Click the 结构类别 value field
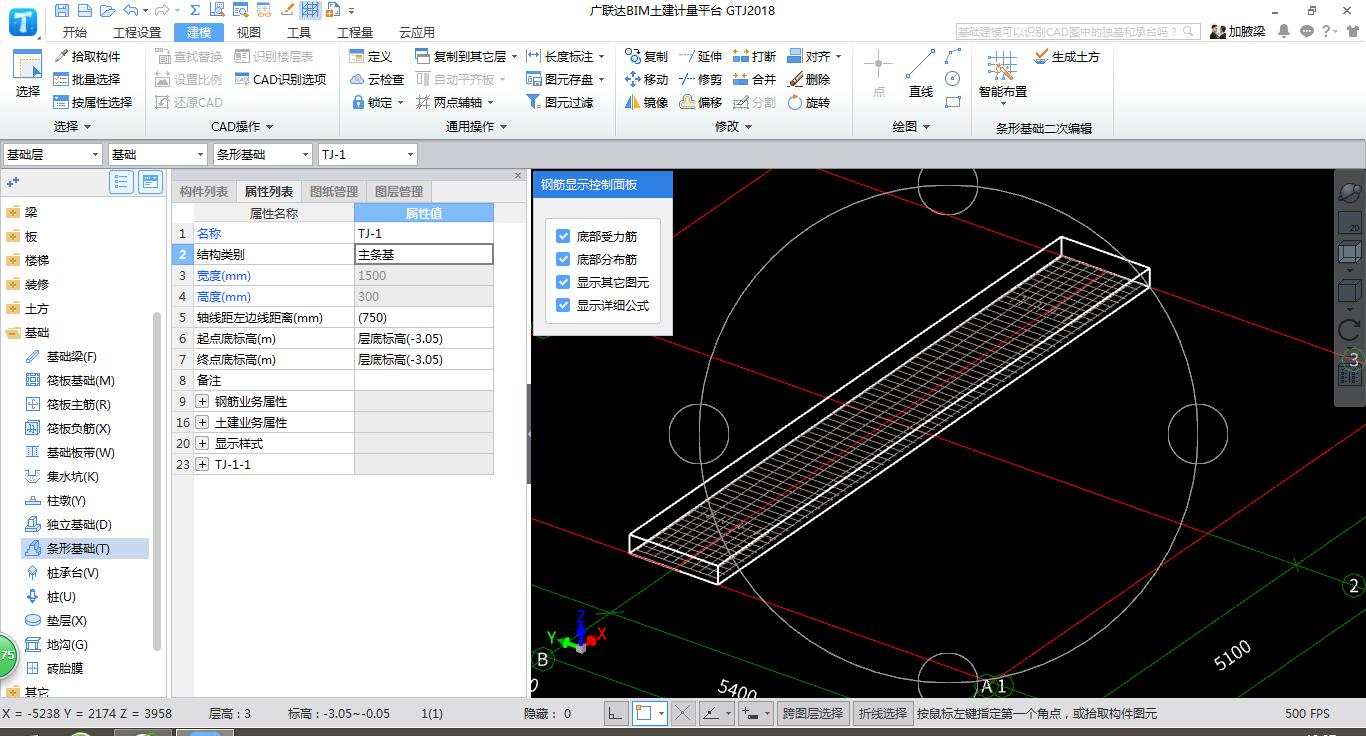This screenshot has height=736, width=1366. click(424, 255)
